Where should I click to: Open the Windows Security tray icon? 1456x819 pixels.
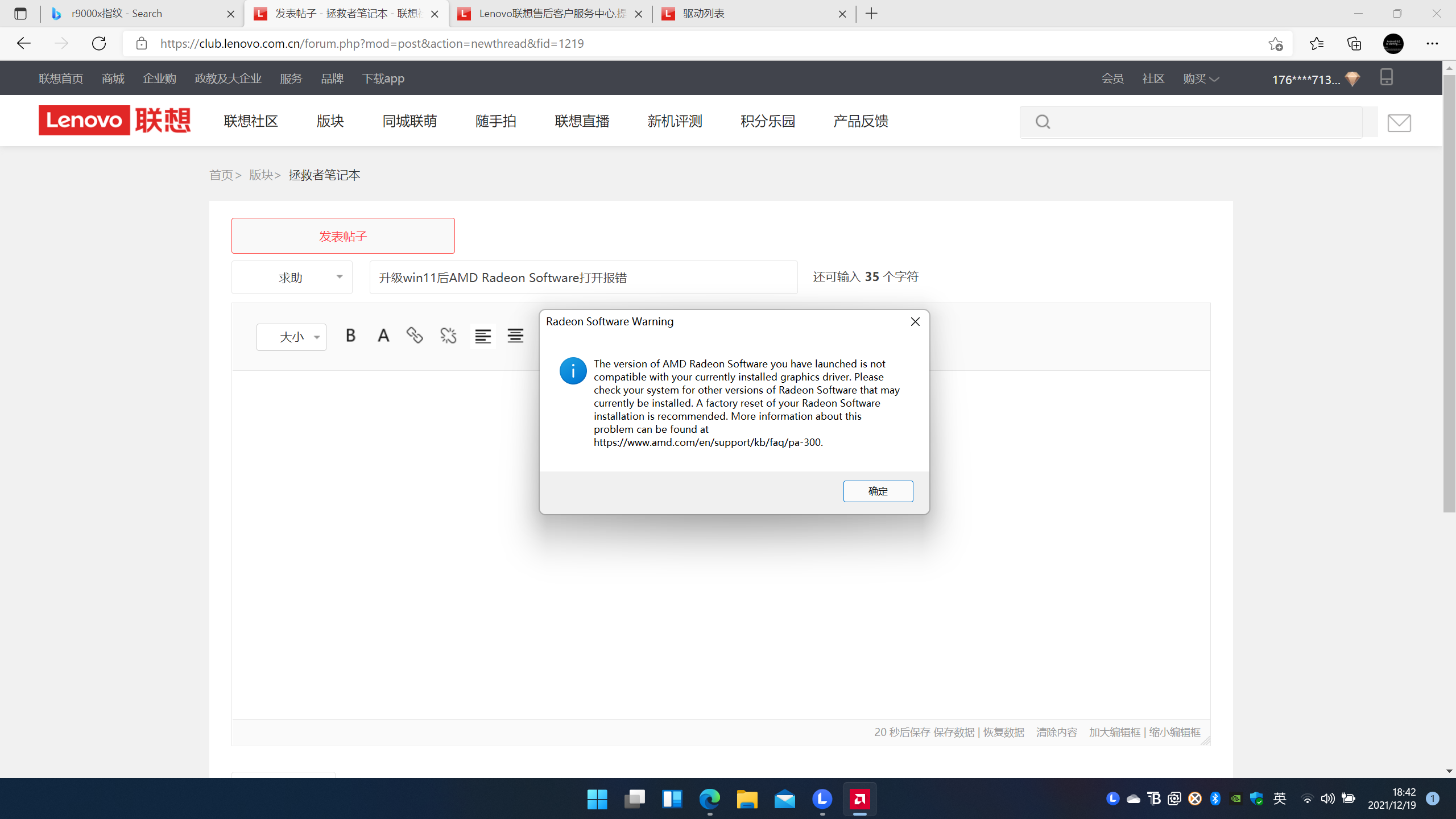[1257, 799]
